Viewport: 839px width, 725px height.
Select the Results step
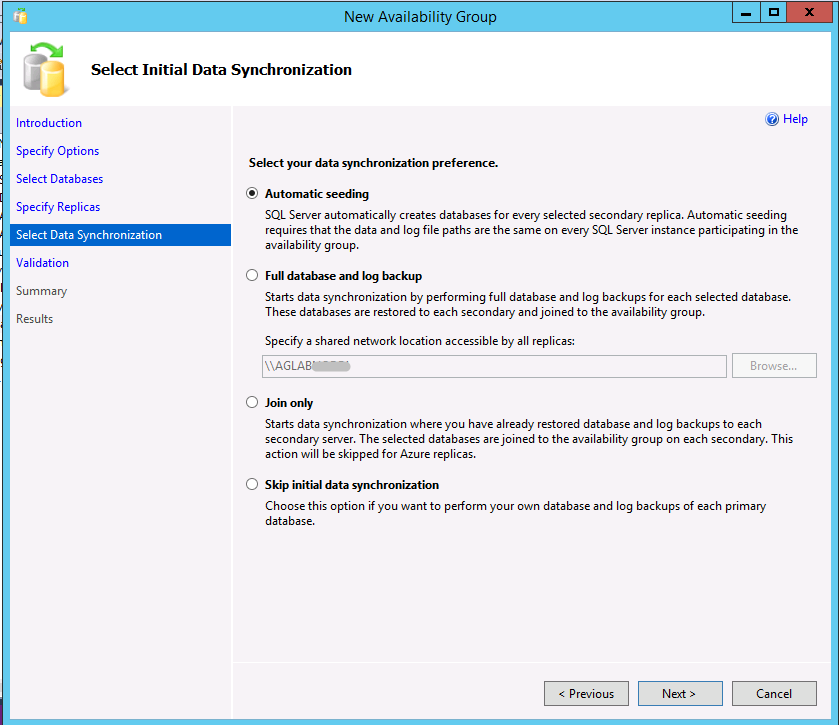click(34, 318)
